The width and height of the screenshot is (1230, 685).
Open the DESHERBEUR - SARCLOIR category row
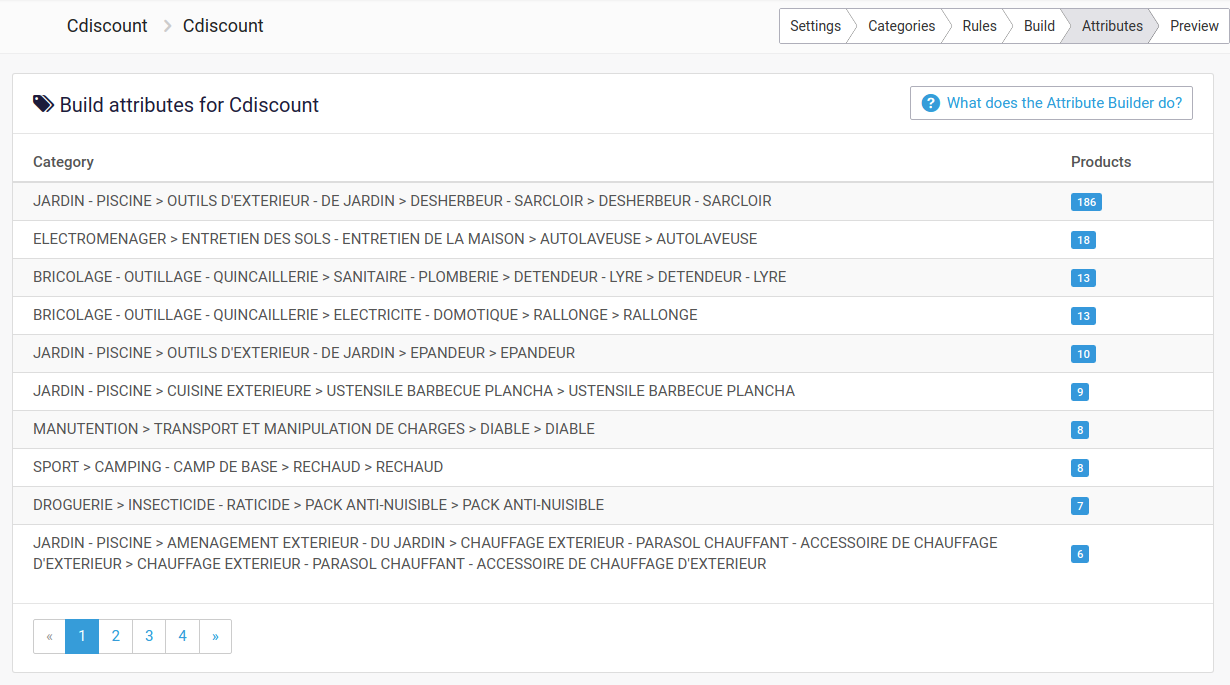(614, 201)
